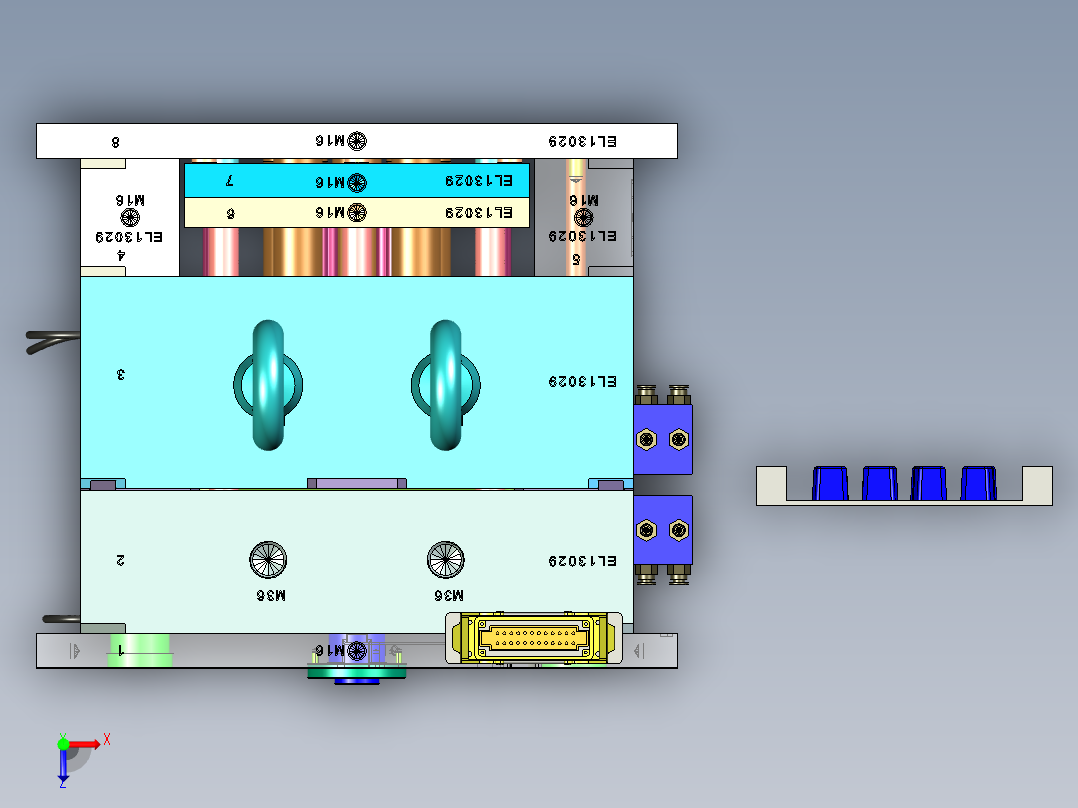Viewport: 1078px width, 808px height.
Task: Click the mirrored EL13029 label on plate 8
Action: coord(582,141)
